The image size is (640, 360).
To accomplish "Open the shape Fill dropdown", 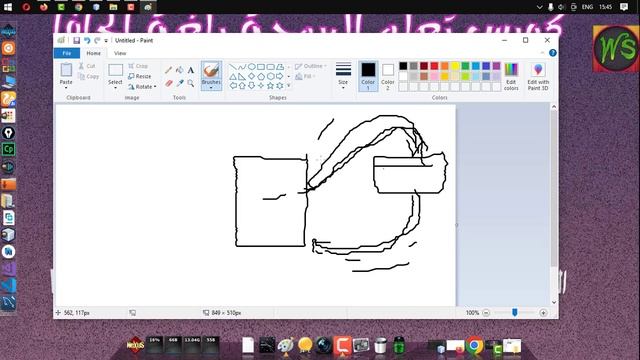I will pyautogui.click(x=305, y=76).
